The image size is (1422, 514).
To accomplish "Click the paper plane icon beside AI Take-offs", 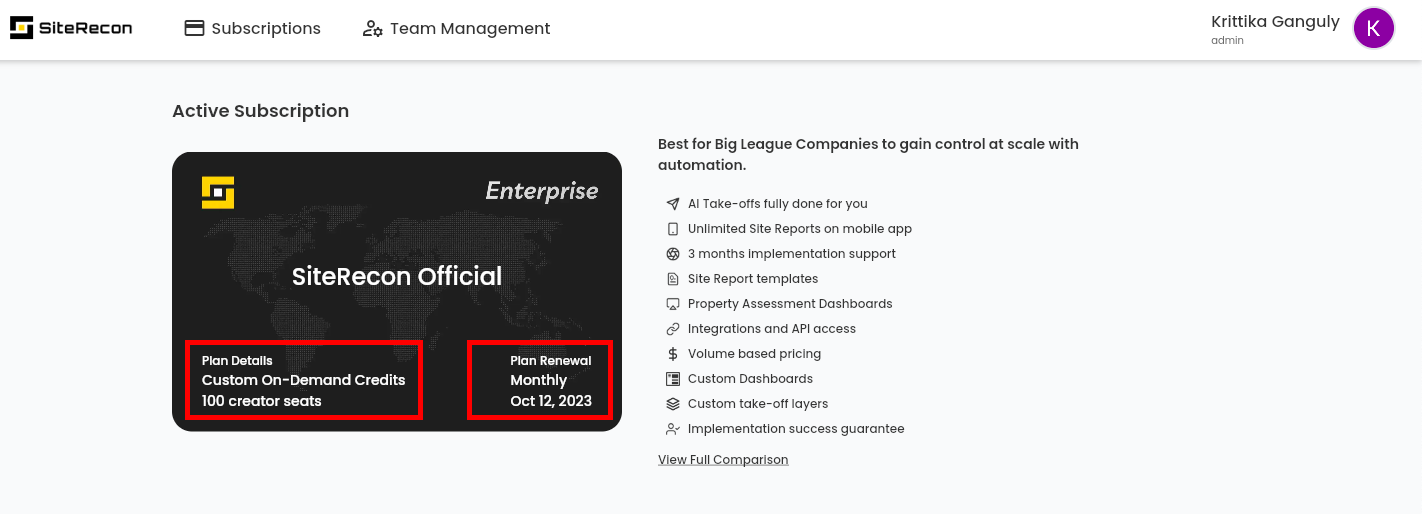I will tap(673, 204).
